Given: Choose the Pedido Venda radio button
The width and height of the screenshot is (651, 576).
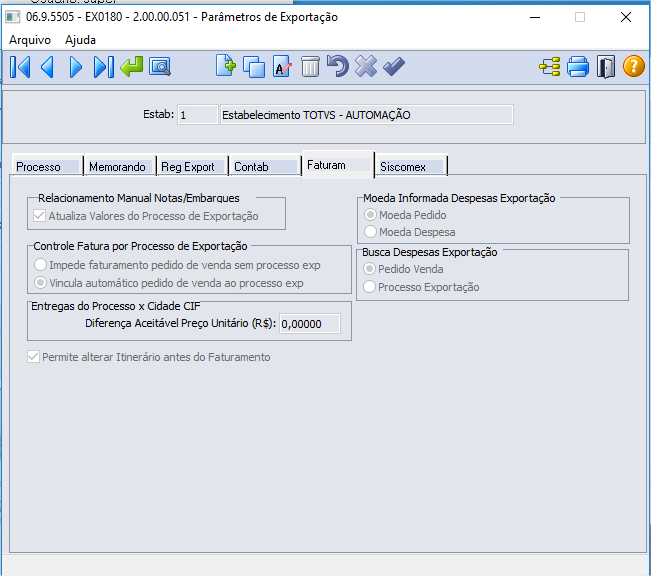Looking at the screenshot, I should pyautogui.click(x=403, y=269).
